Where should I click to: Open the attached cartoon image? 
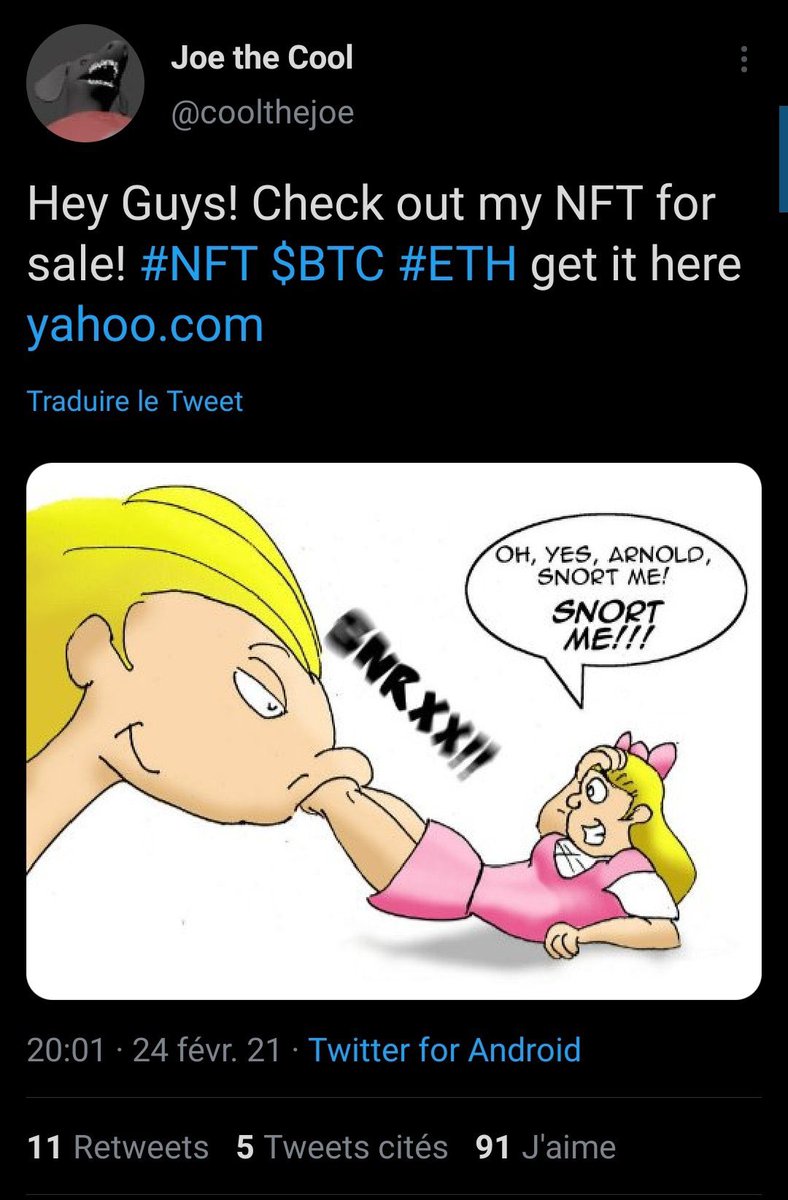click(394, 731)
